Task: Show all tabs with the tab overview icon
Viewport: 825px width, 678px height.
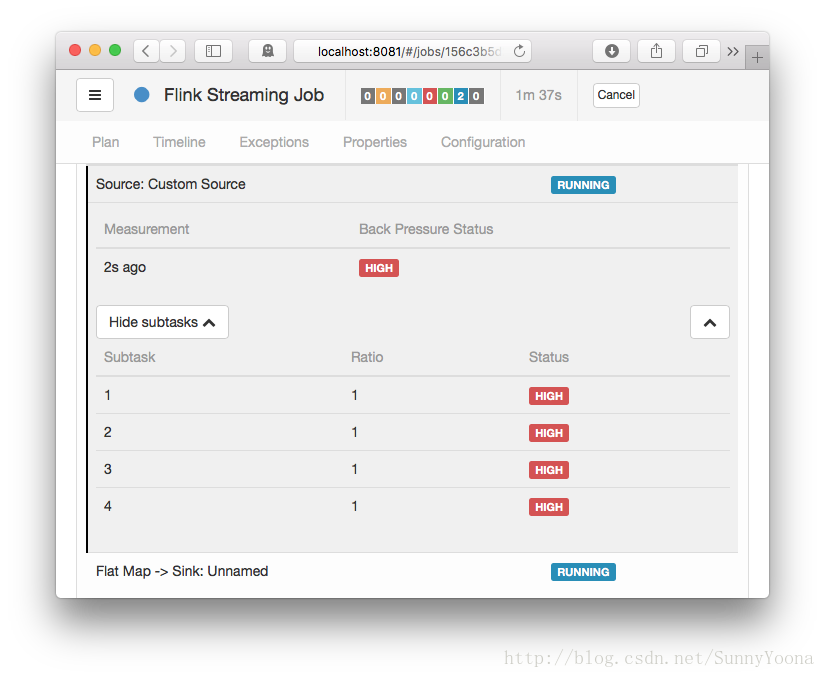Action: (701, 51)
